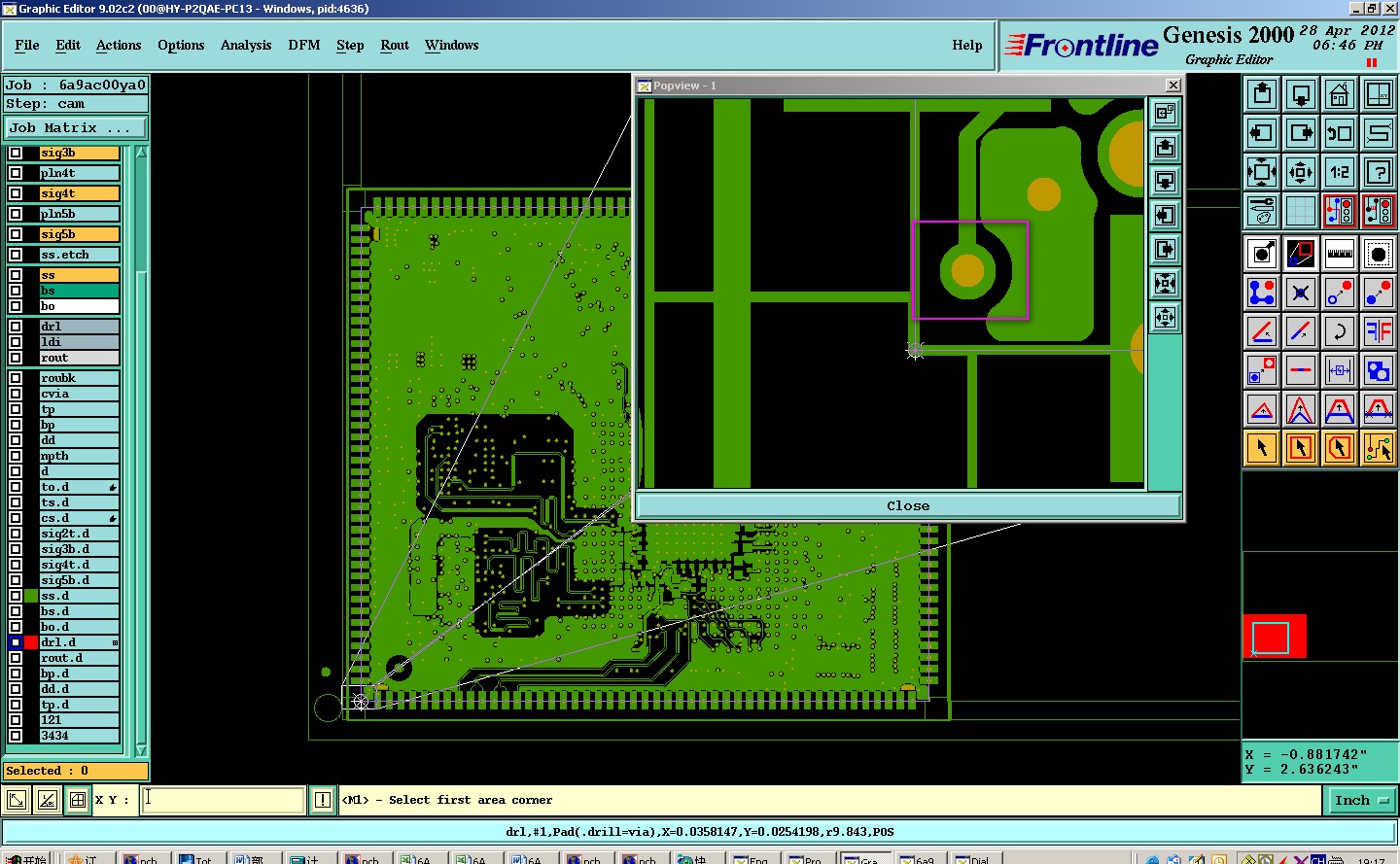Toggle display checkbox for layer sig3b

[16, 153]
